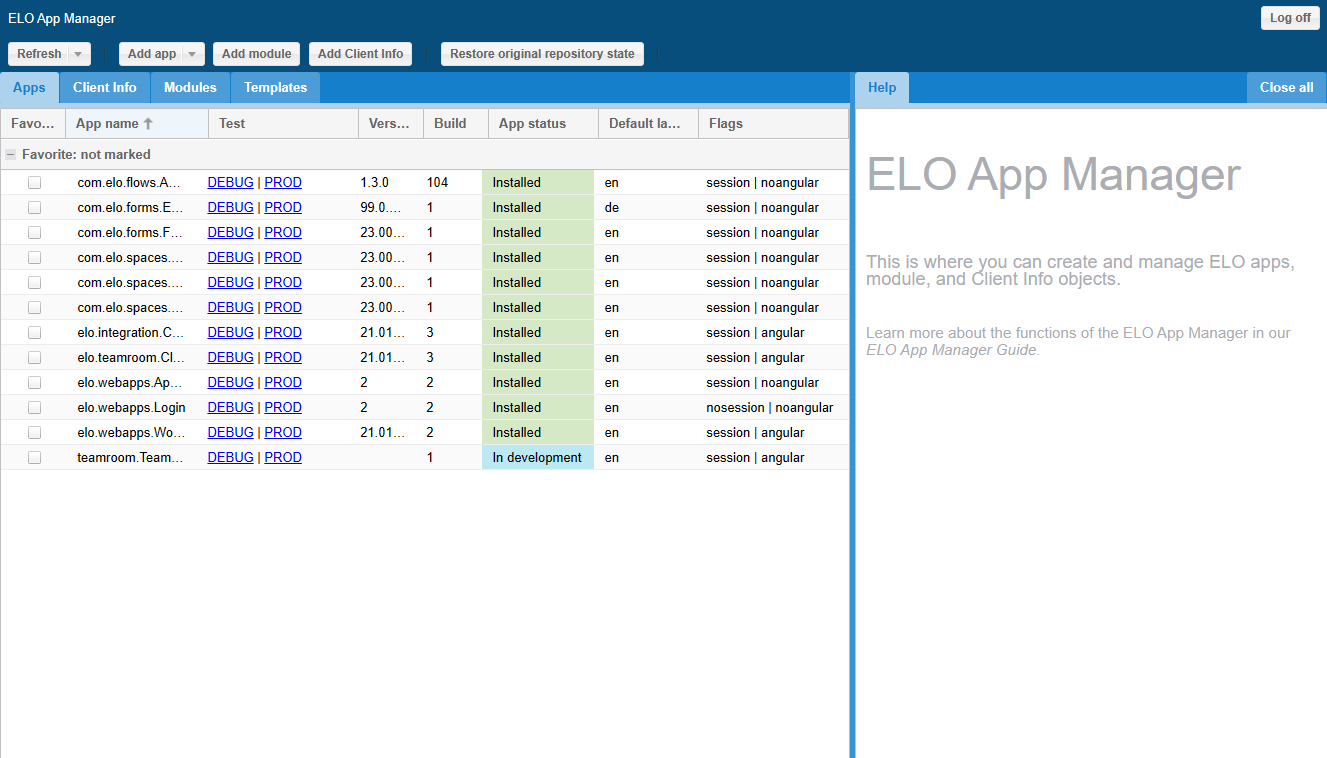Mark teamroom.Team app as favorite
The image size is (1327, 758).
(34, 458)
